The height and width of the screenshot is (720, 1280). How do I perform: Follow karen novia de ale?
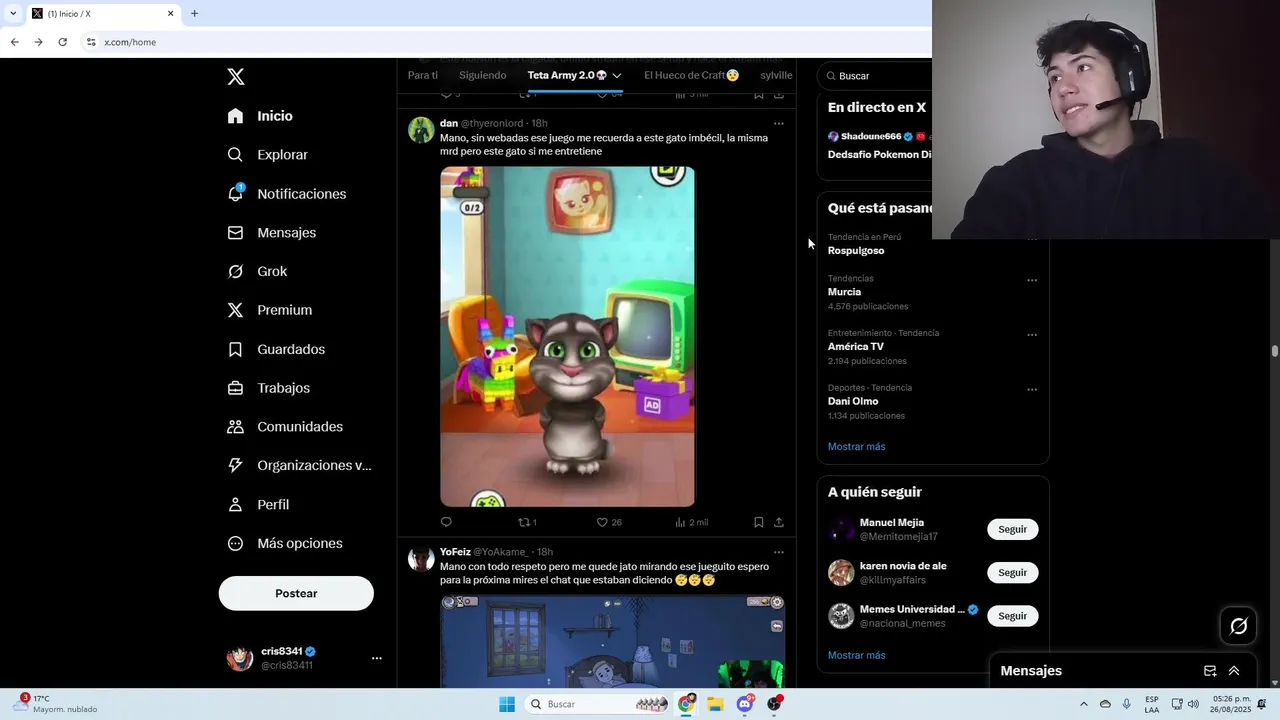1012,572
